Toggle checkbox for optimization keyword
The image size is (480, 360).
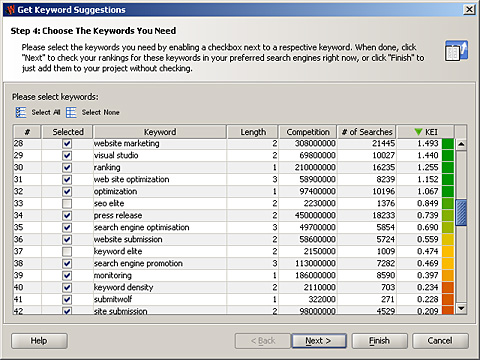point(67,192)
